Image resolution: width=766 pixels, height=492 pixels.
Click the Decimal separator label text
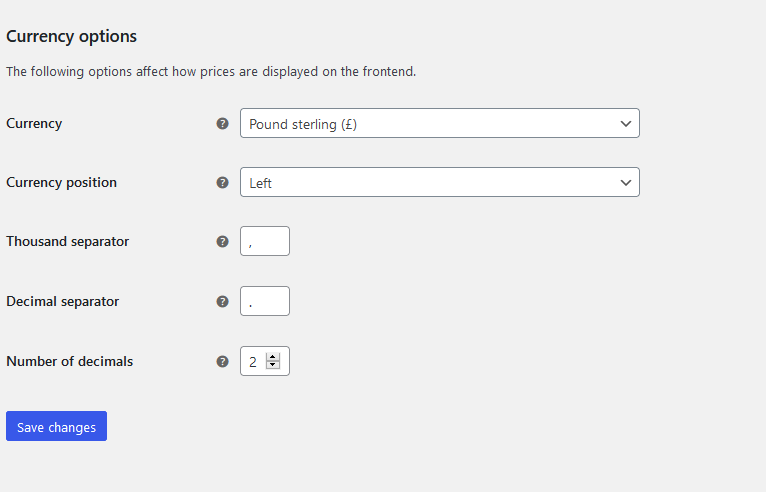point(62,301)
